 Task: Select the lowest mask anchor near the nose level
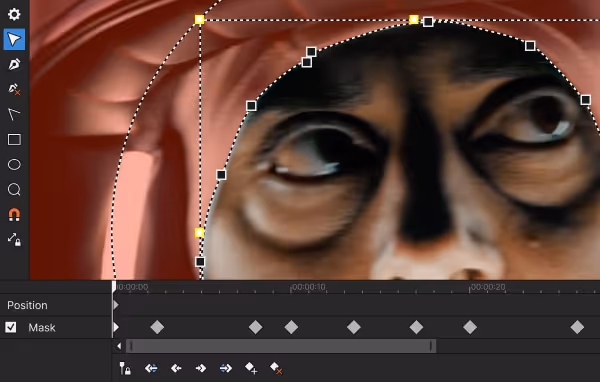click(x=200, y=262)
